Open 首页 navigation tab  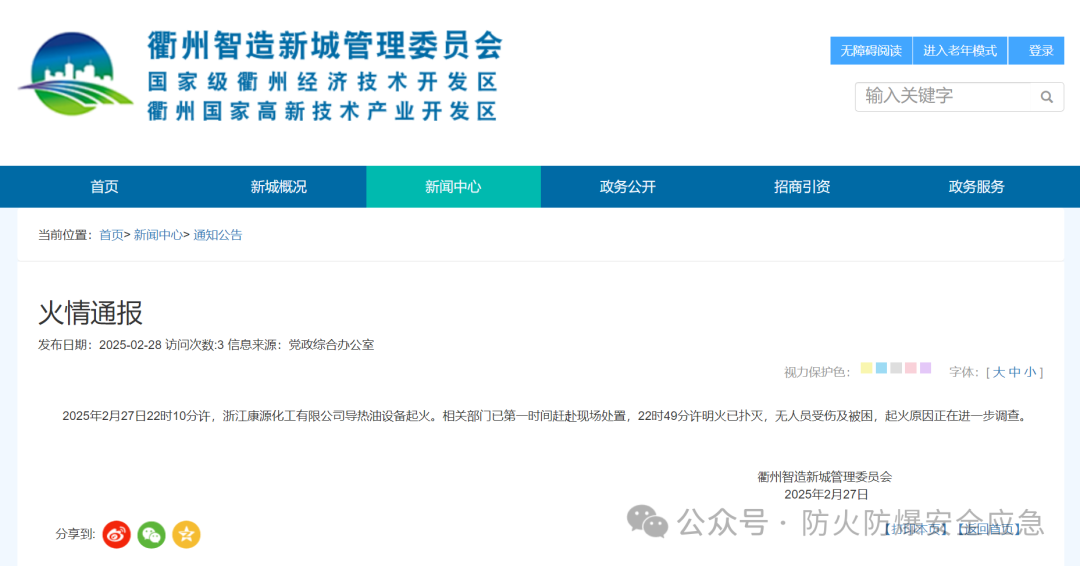tap(105, 187)
